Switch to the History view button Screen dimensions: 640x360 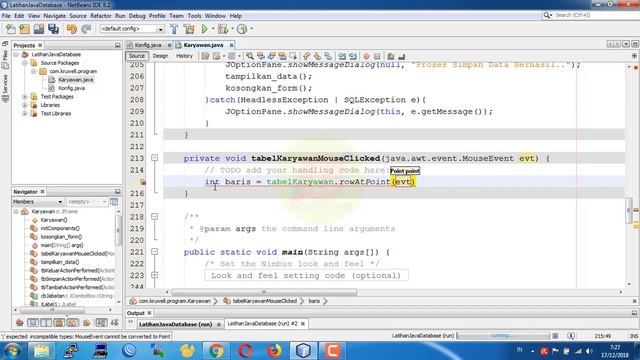(184, 56)
